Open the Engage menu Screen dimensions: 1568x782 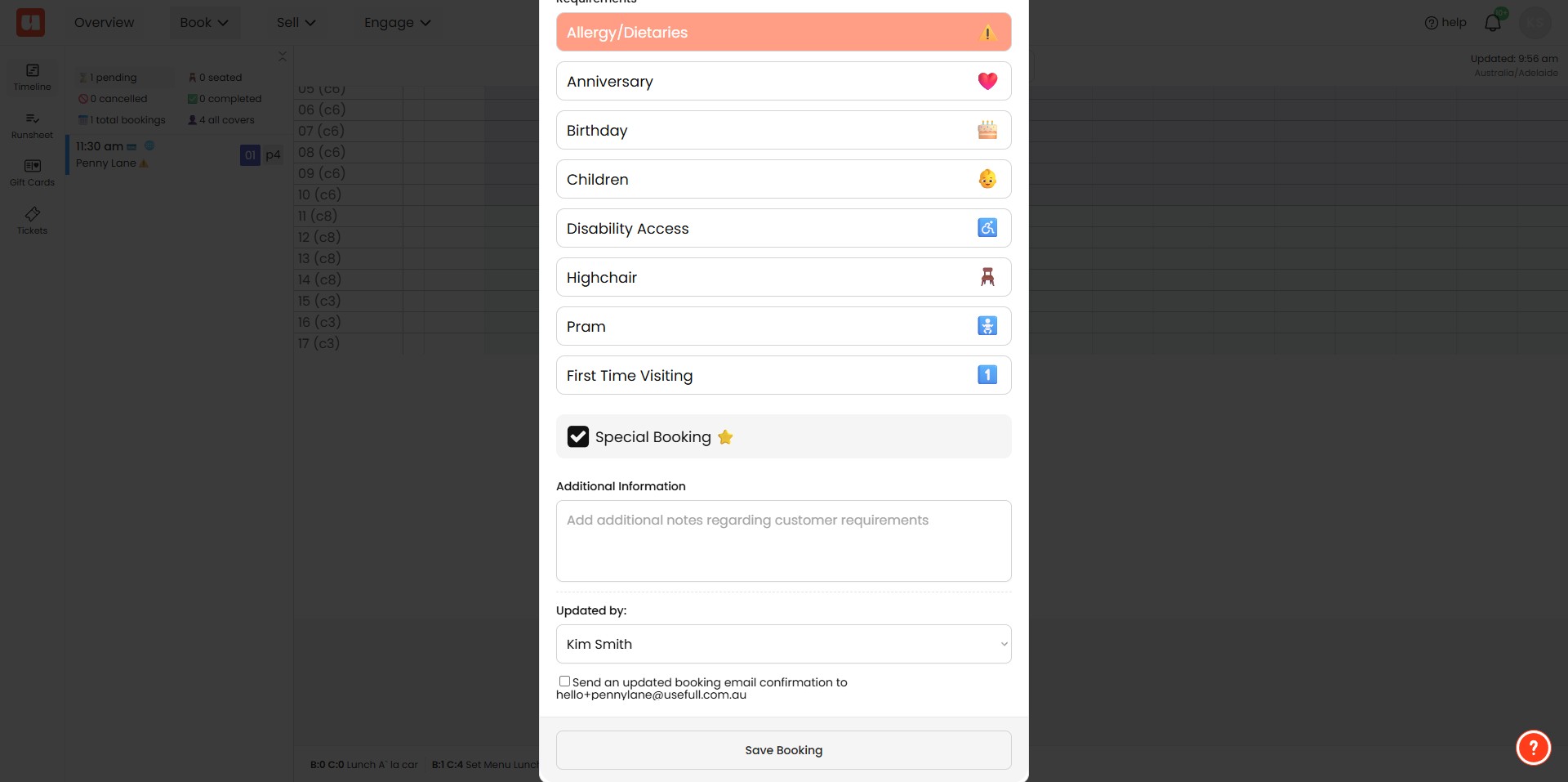click(x=397, y=23)
